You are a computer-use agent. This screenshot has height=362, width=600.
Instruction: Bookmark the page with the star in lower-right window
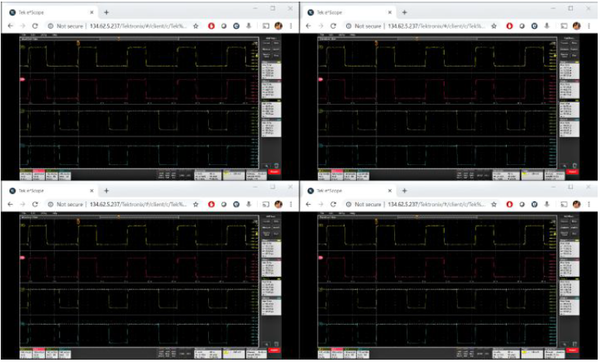494,204
